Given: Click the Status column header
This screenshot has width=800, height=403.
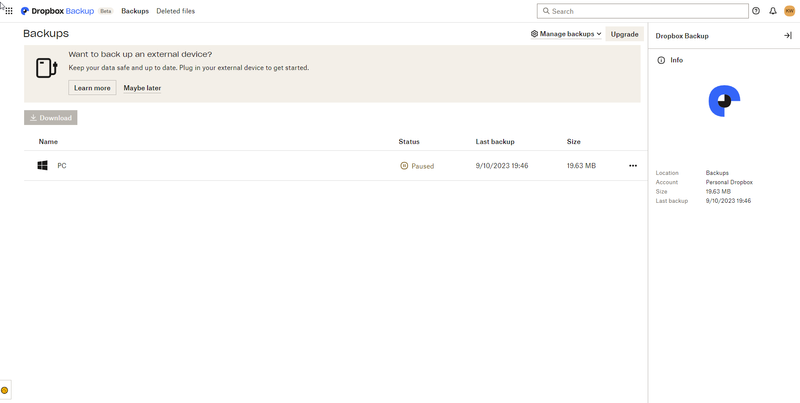Looking at the screenshot, I should pyautogui.click(x=409, y=142).
